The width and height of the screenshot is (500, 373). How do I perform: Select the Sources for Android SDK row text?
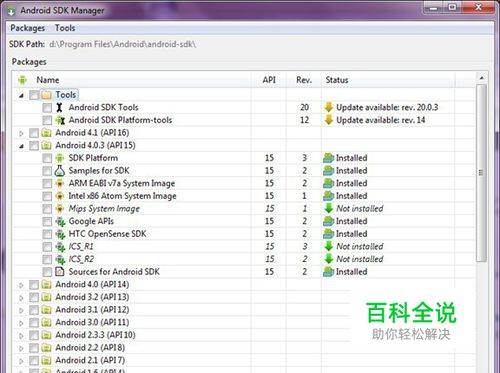114,272
